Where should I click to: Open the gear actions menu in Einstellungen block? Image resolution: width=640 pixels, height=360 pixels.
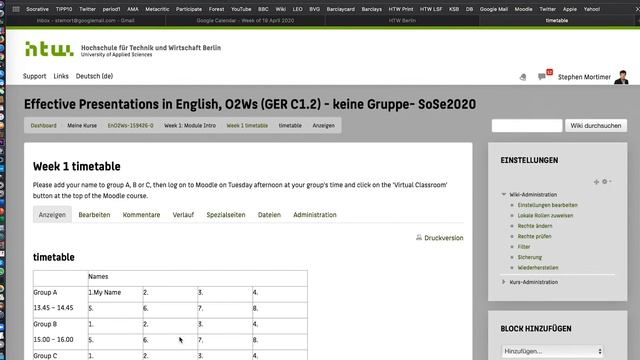point(606,182)
